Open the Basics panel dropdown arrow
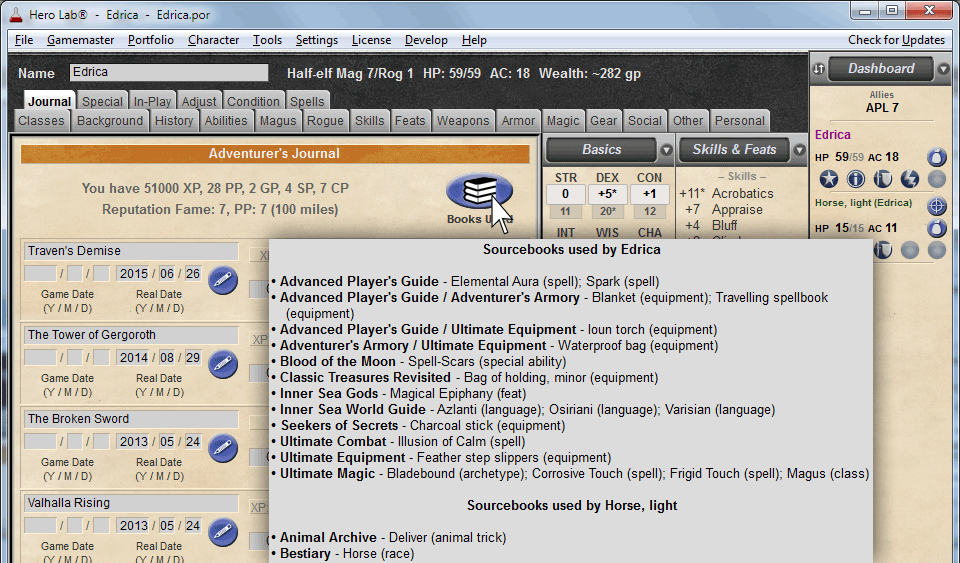Screen dimensions: 960x563 (x=666, y=150)
